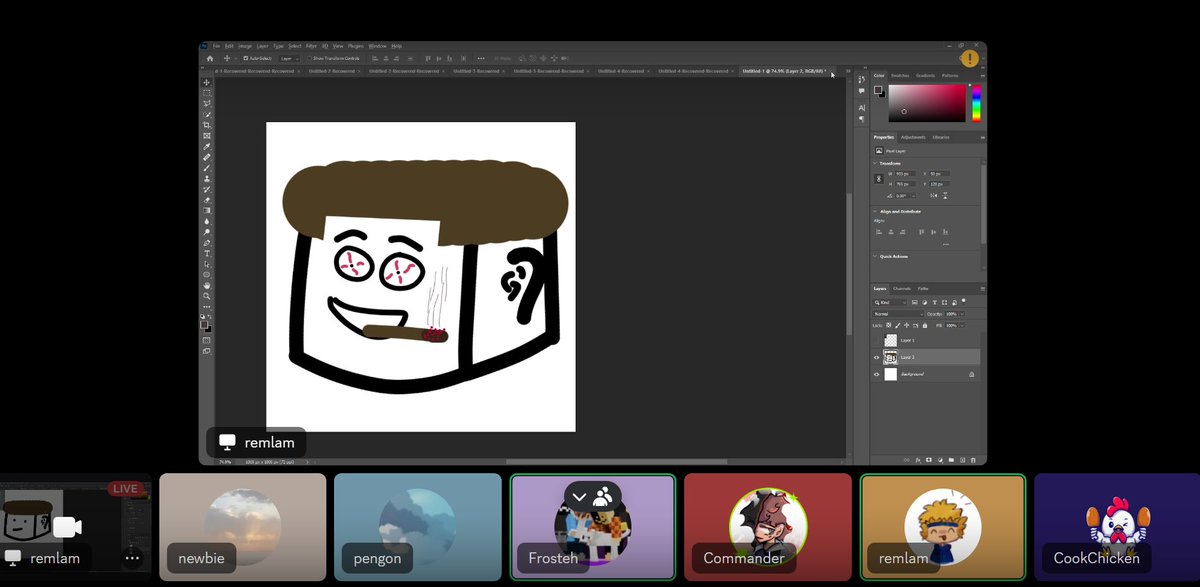Image resolution: width=1200 pixels, height=587 pixels.
Task: Click the flip horizontal icon in Properties
Action: 934,196
